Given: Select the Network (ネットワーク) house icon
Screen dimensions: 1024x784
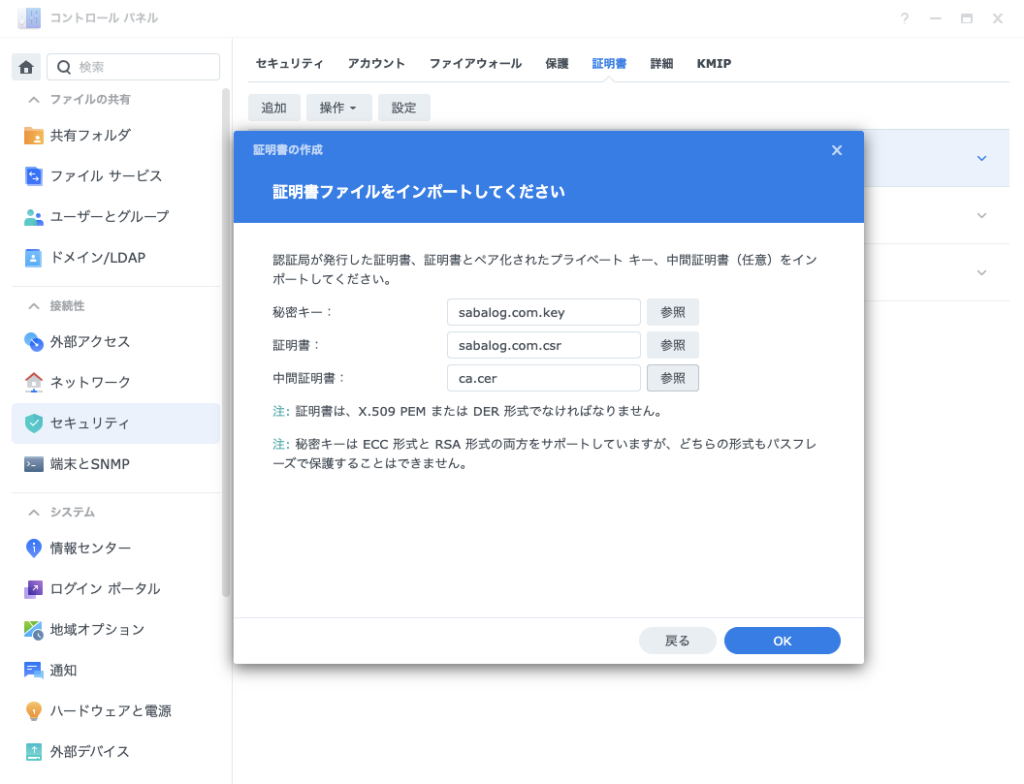Looking at the screenshot, I should (34, 382).
